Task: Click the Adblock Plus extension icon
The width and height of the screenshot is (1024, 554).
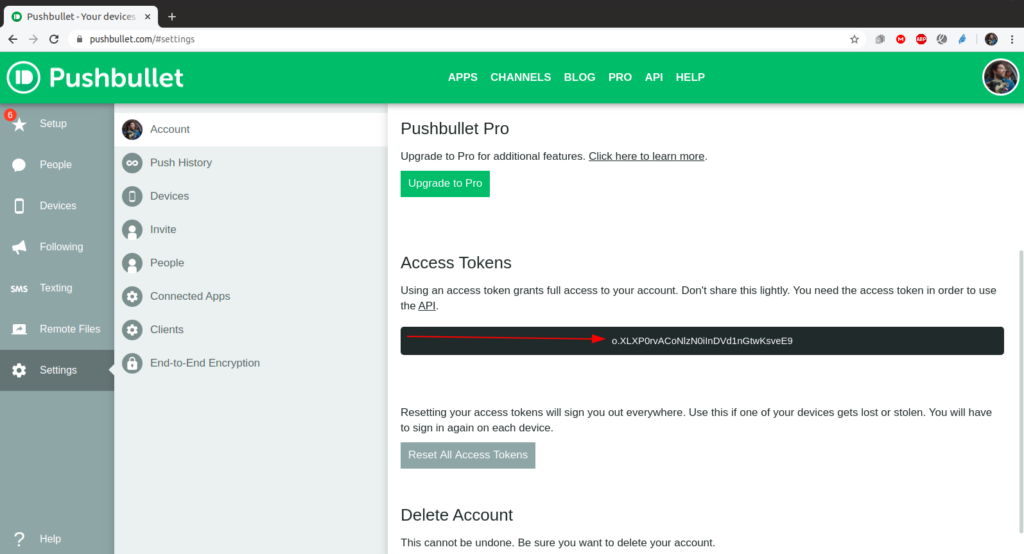Action: point(921,39)
